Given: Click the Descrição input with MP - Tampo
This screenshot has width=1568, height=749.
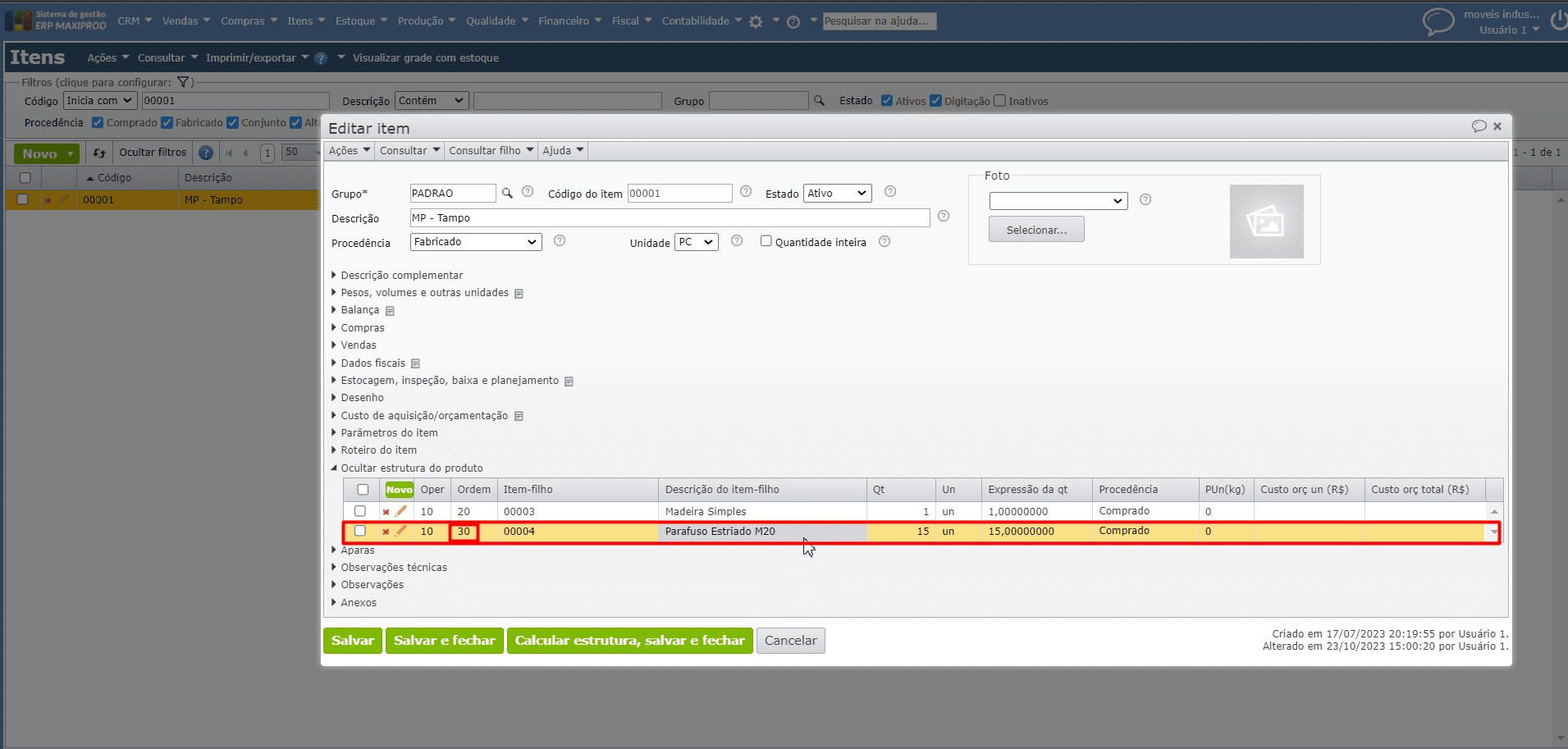Looking at the screenshot, I should click(669, 218).
